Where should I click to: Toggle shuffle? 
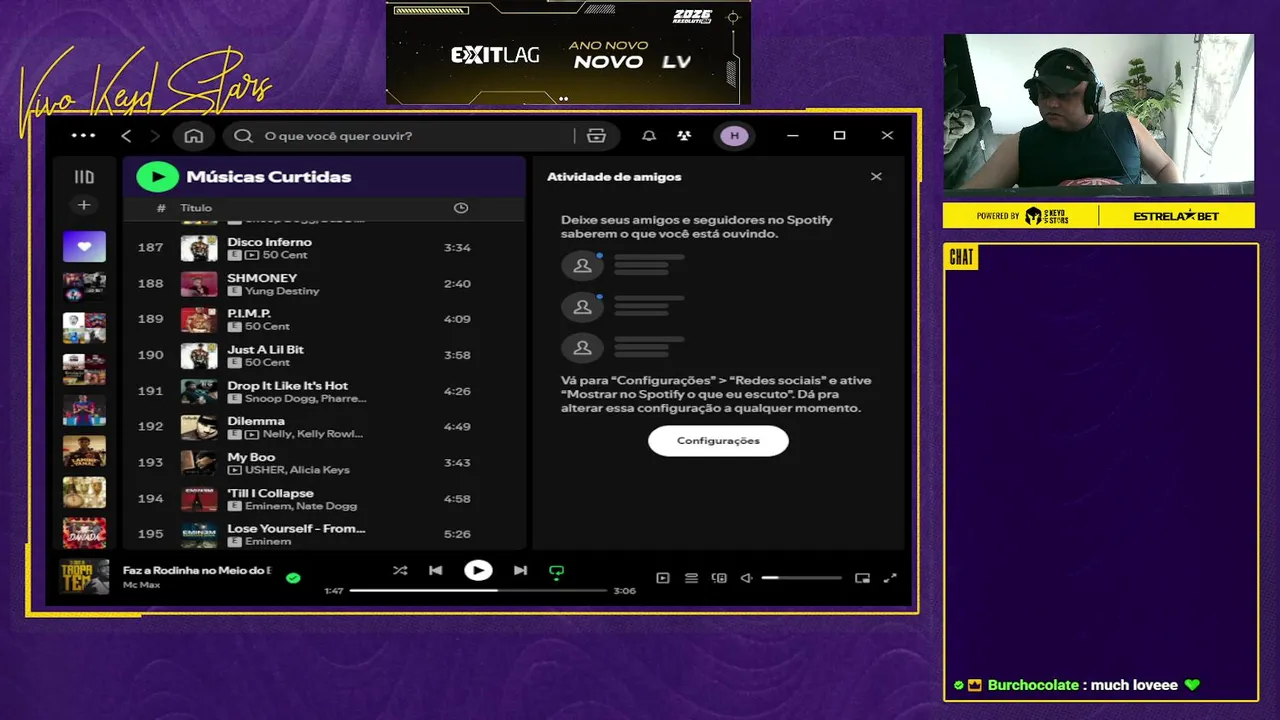click(x=400, y=571)
